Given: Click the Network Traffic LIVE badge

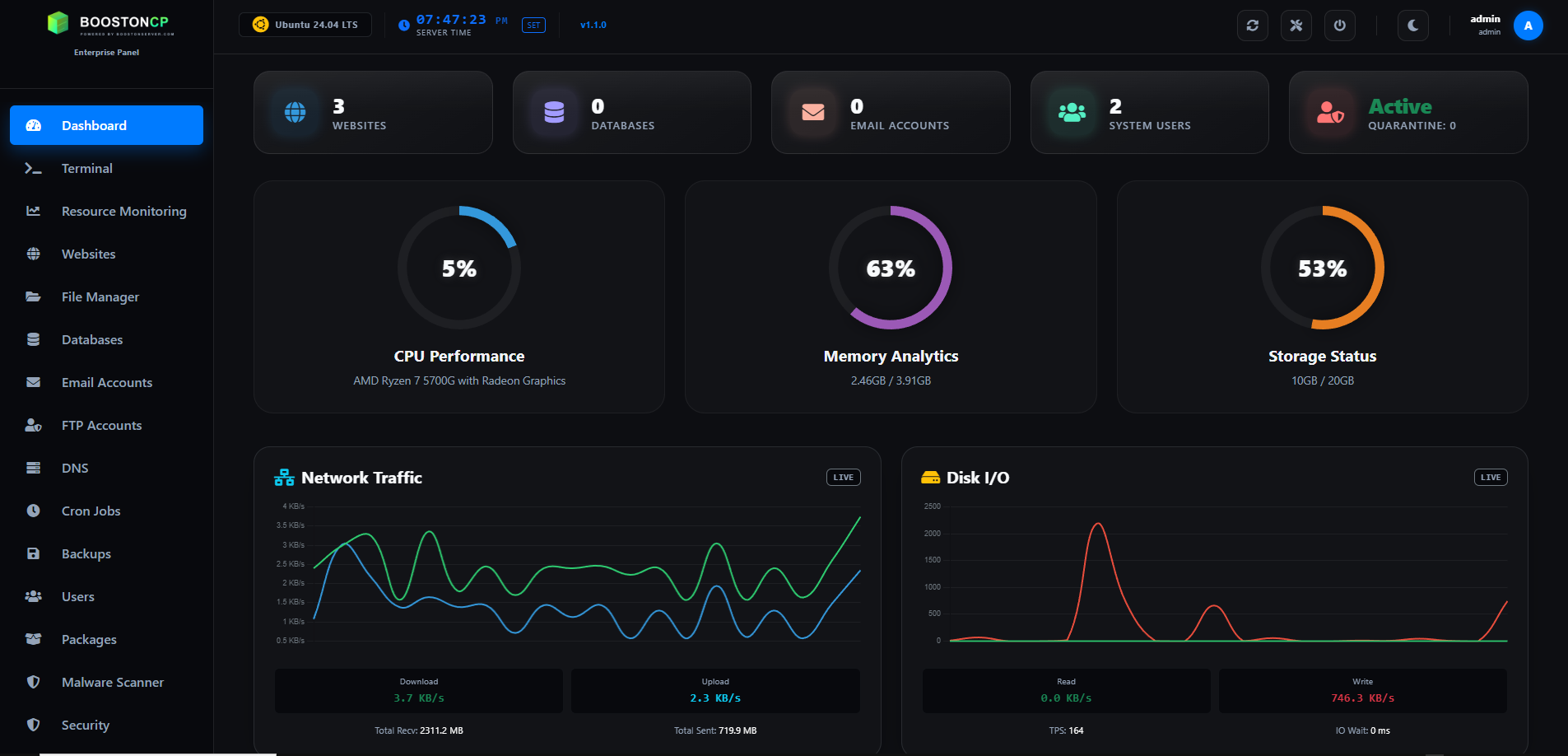Looking at the screenshot, I should point(843,478).
